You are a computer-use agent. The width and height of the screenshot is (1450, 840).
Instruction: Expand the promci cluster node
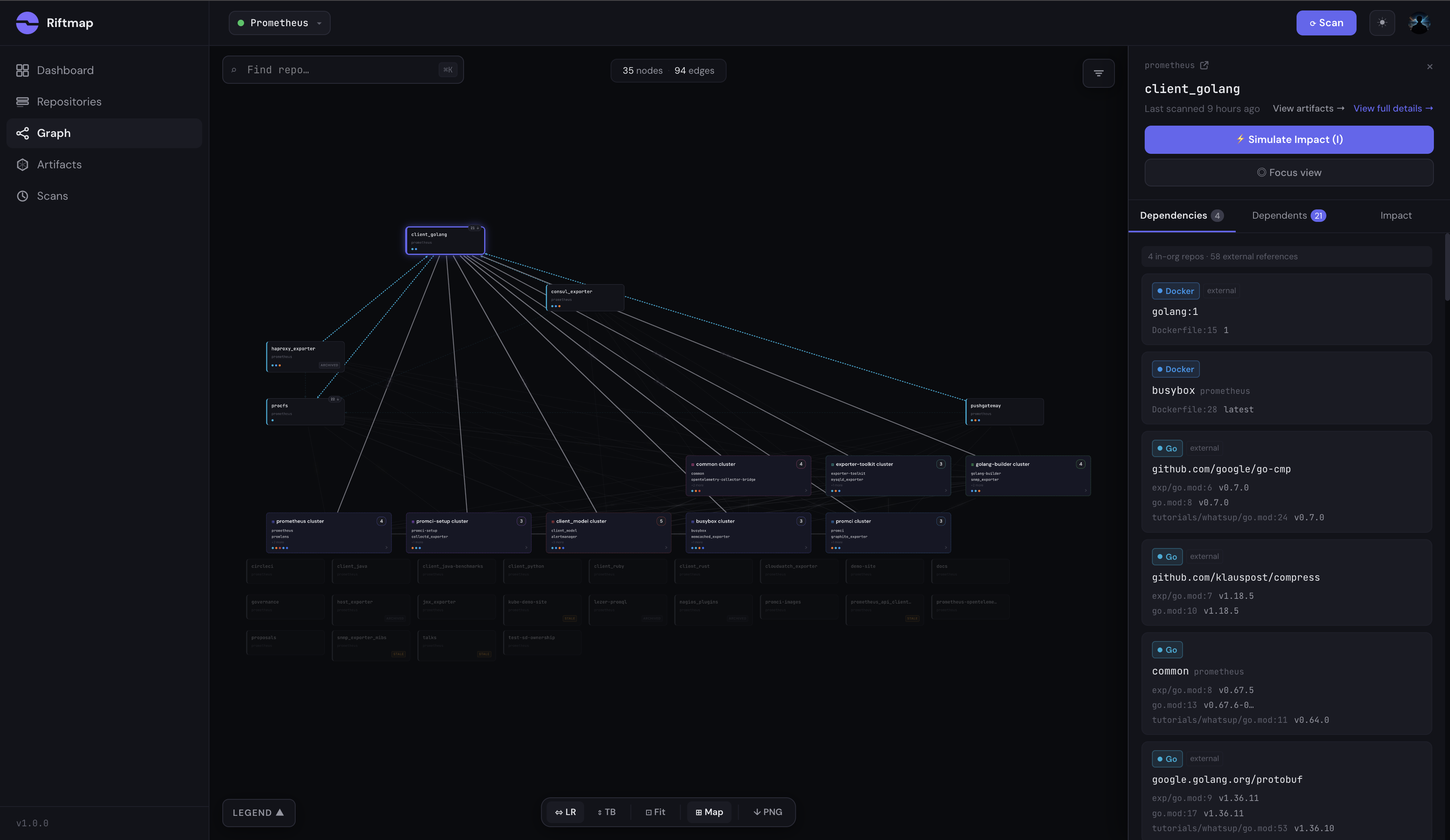point(888,533)
